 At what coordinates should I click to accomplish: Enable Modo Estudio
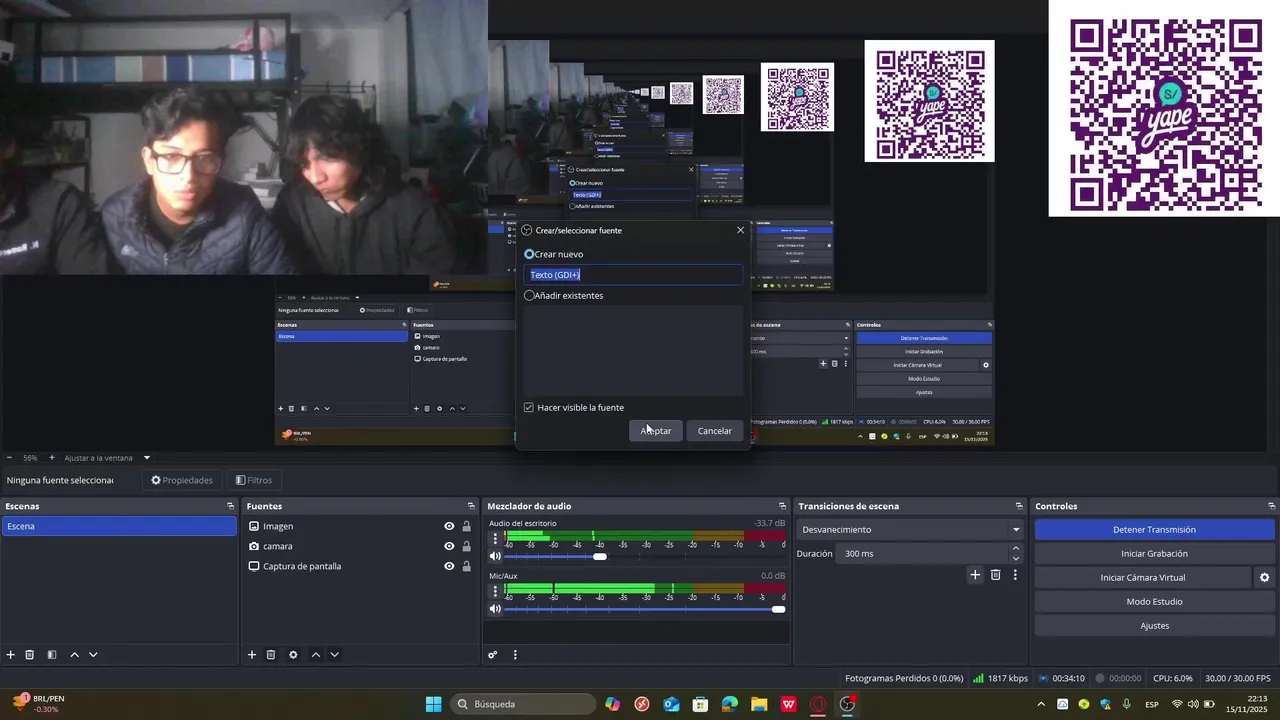click(x=1154, y=602)
